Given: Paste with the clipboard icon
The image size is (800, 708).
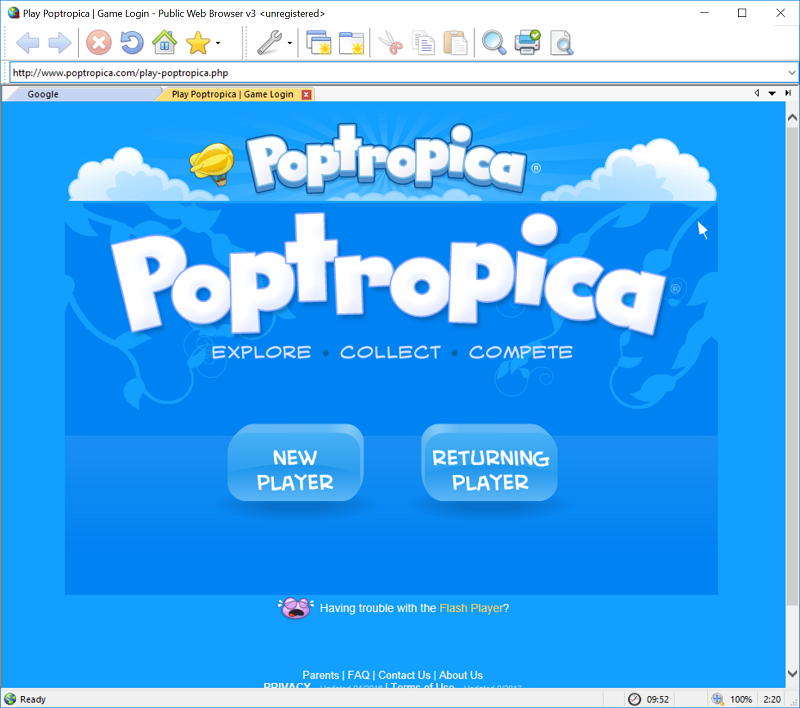Looking at the screenshot, I should click(456, 42).
